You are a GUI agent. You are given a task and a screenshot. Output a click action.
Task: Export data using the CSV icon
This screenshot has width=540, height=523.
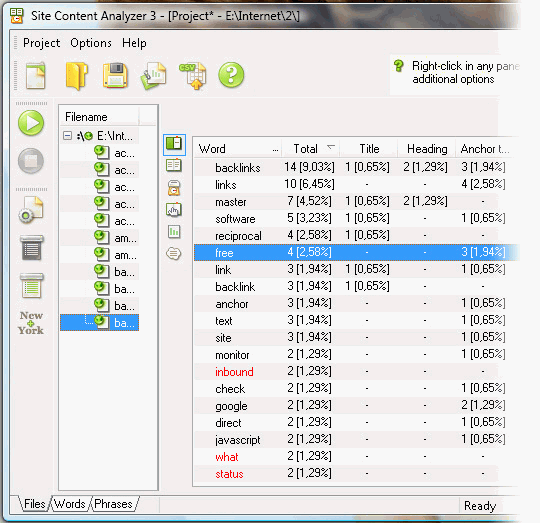coord(194,76)
